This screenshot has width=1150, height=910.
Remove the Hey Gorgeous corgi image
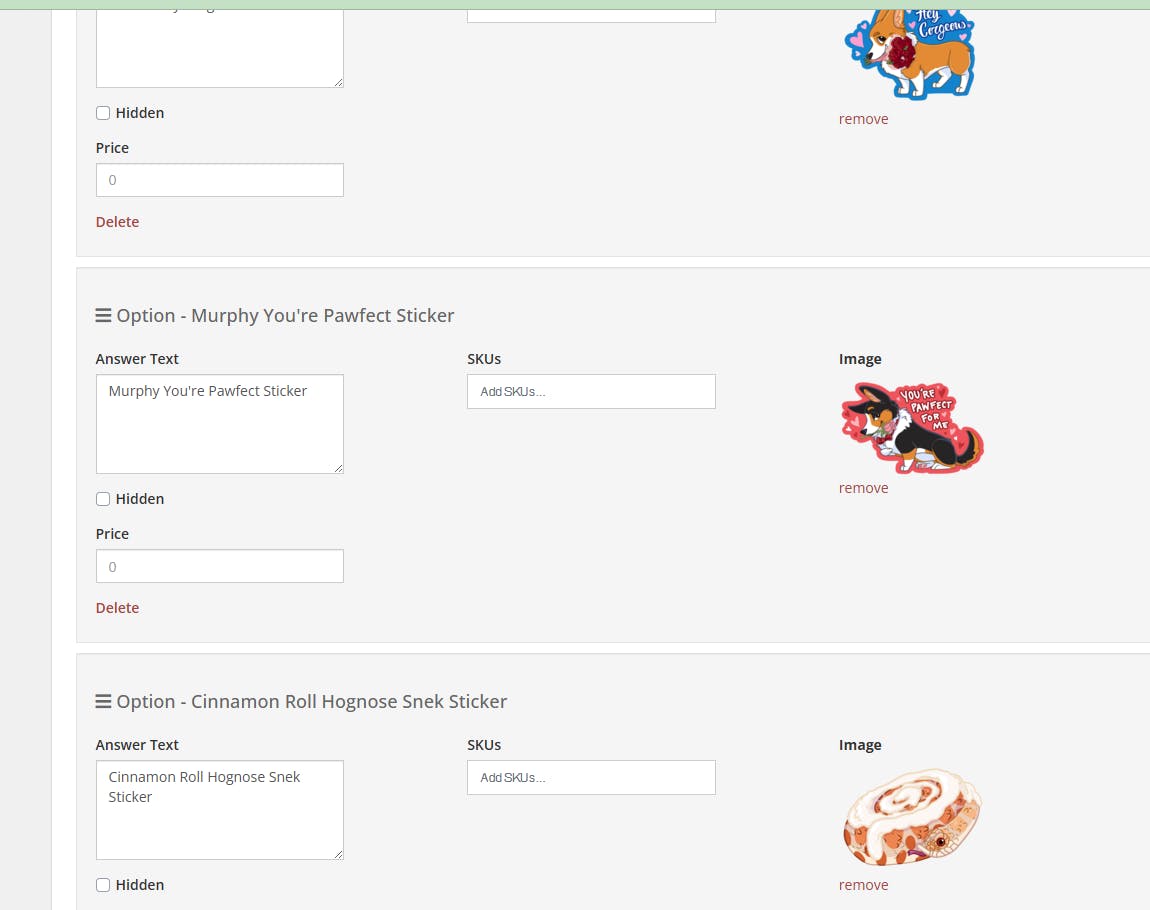(x=863, y=119)
